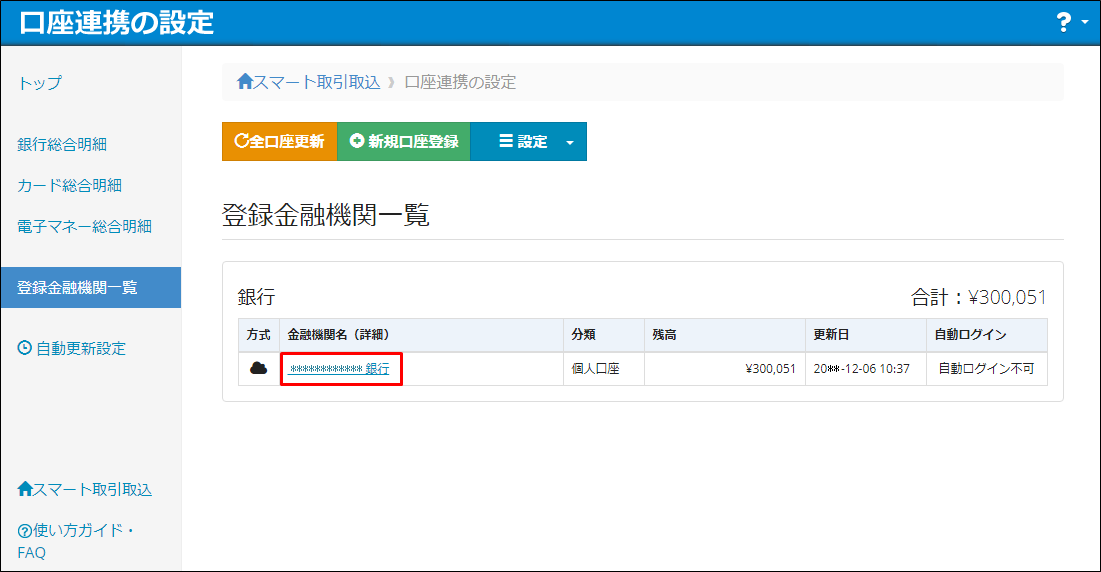Screen dimensions: 1101x572
Task: Select 電子マネー総合明細 in the sidebar
Action: coord(84,226)
